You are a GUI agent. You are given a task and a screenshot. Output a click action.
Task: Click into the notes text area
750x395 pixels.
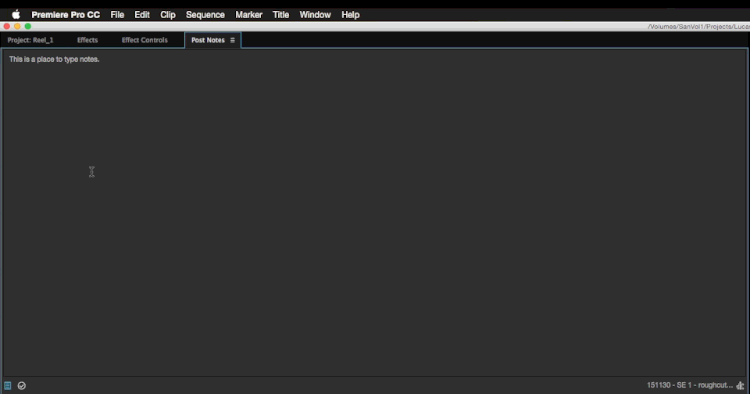(375, 213)
